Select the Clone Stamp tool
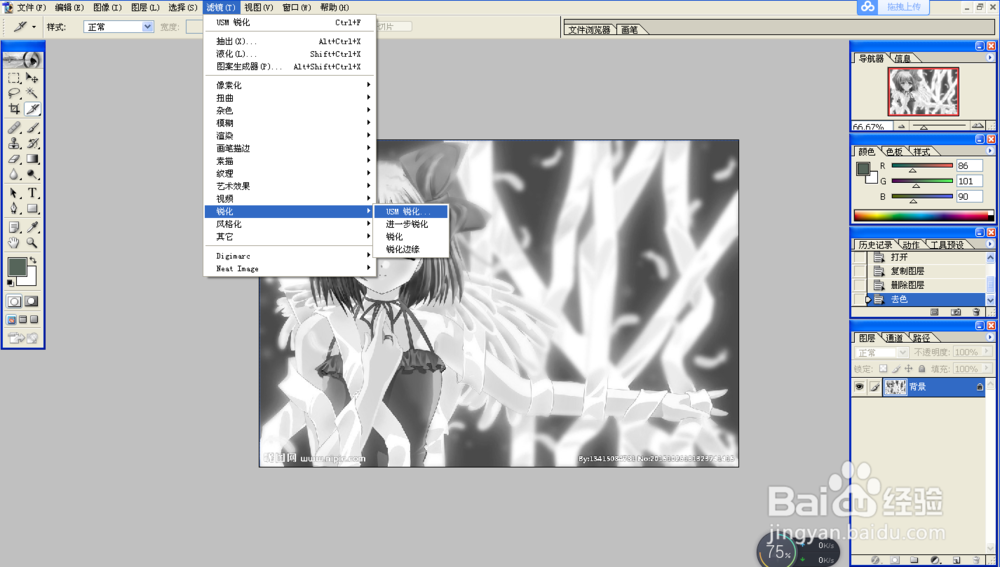1000x567 pixels. tap(14, 143)
